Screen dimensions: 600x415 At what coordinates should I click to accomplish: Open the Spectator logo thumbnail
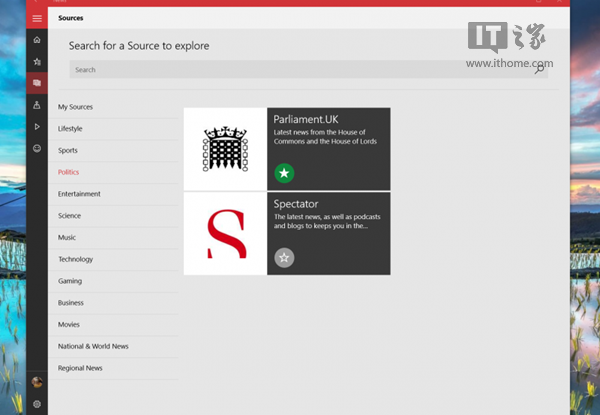click(x=225, y=233)
